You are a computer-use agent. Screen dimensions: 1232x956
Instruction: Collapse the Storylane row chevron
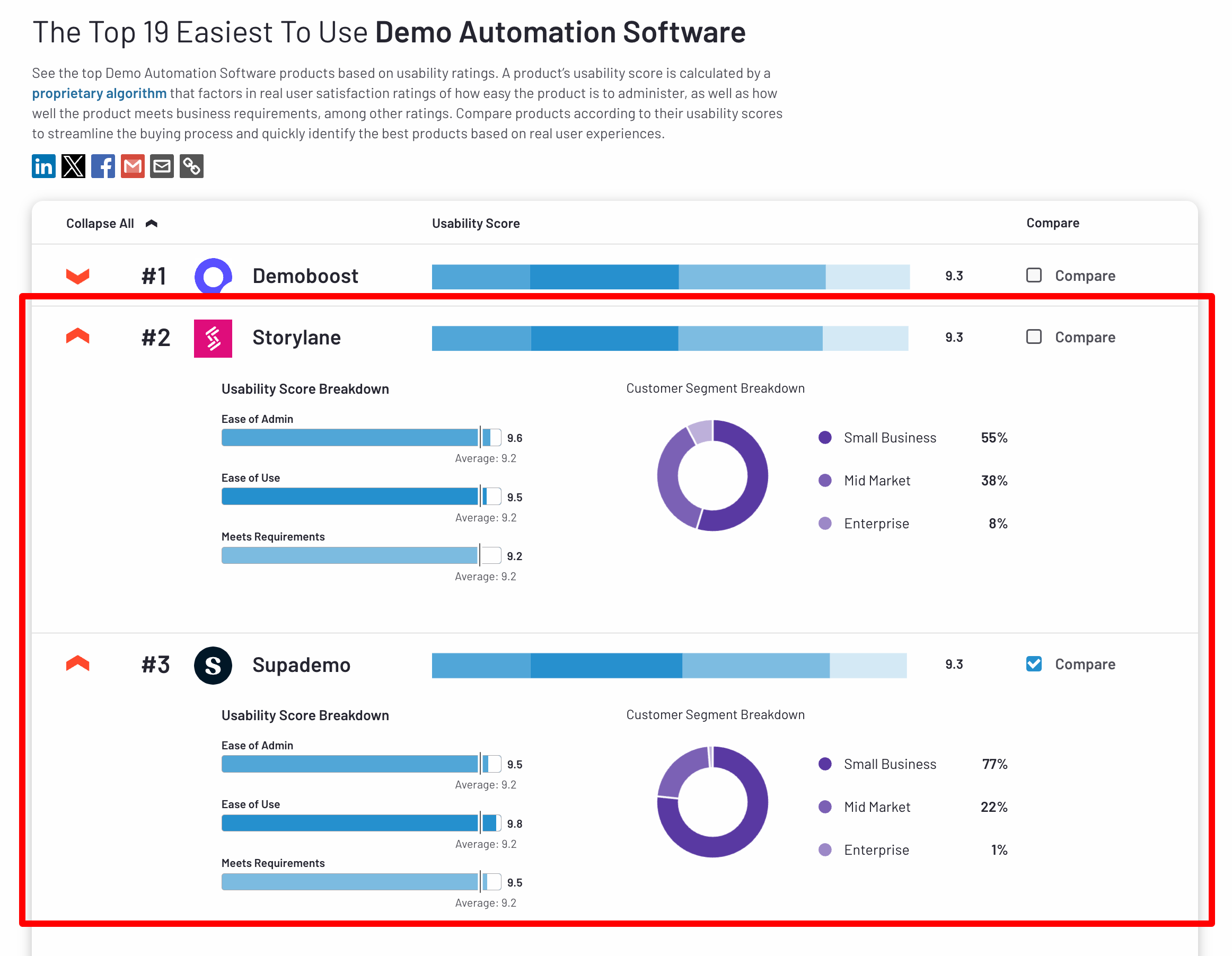coord(78,336)
